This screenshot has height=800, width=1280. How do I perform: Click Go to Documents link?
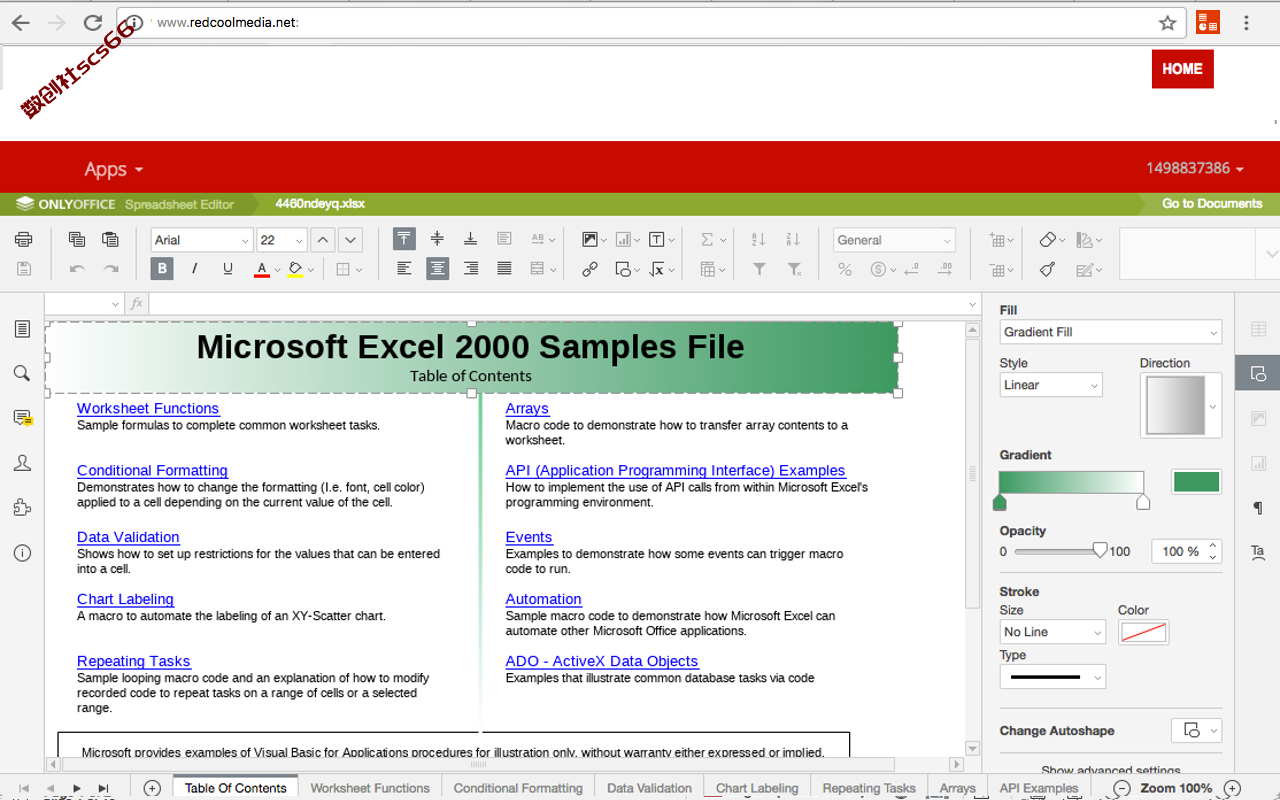[1212, 204]
